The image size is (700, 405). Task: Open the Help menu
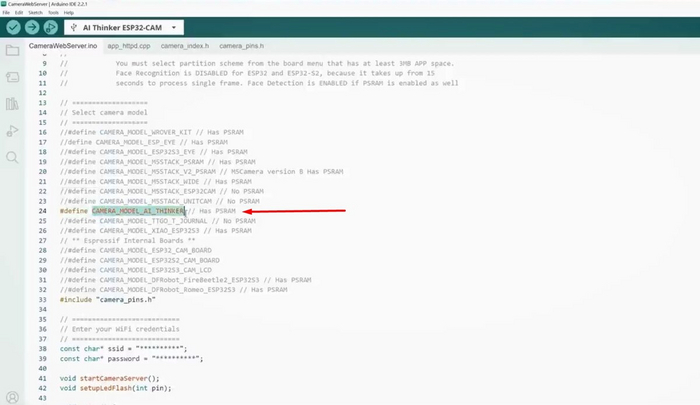coord(69,13)
